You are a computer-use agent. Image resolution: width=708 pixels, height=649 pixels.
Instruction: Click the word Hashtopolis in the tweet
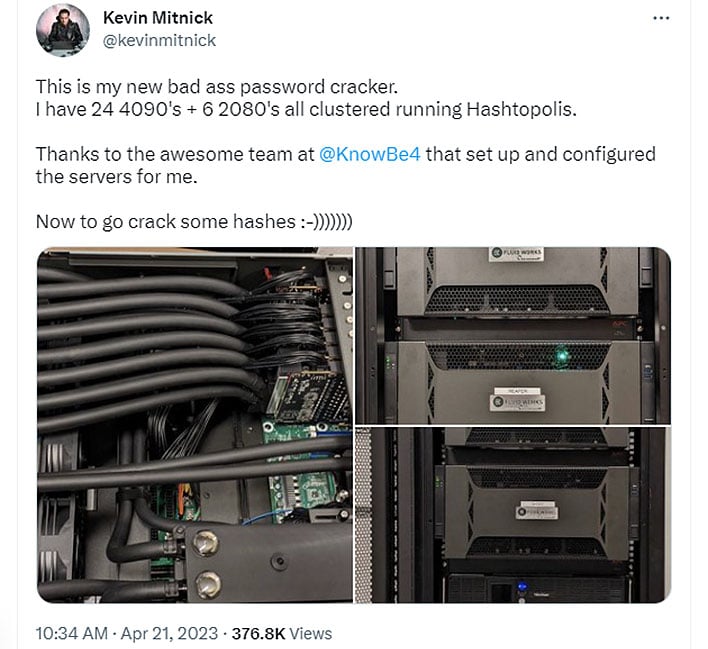tap(521, 109)
